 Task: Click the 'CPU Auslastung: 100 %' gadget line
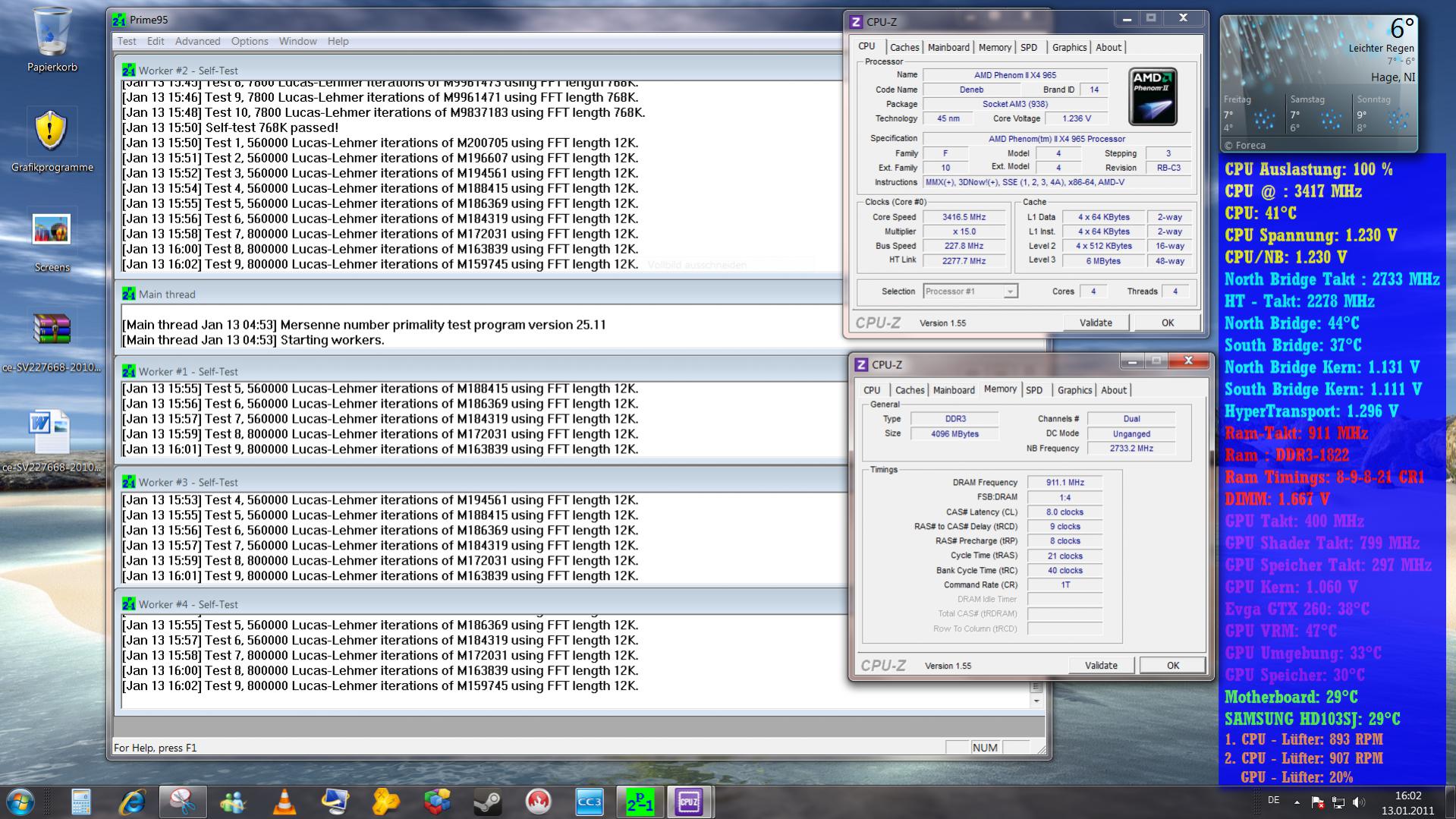point(1309,169)
